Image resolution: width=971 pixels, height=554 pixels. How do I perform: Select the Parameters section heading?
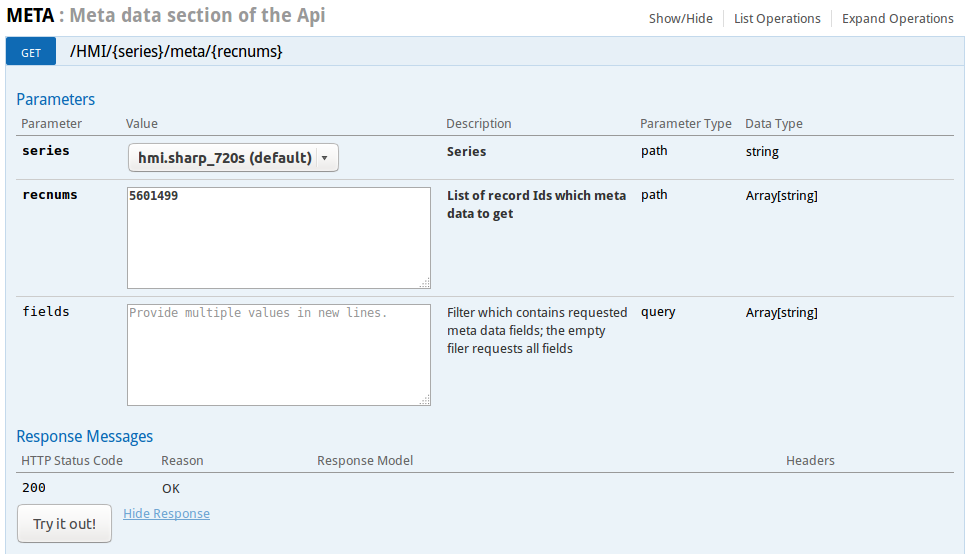point(56,99)
